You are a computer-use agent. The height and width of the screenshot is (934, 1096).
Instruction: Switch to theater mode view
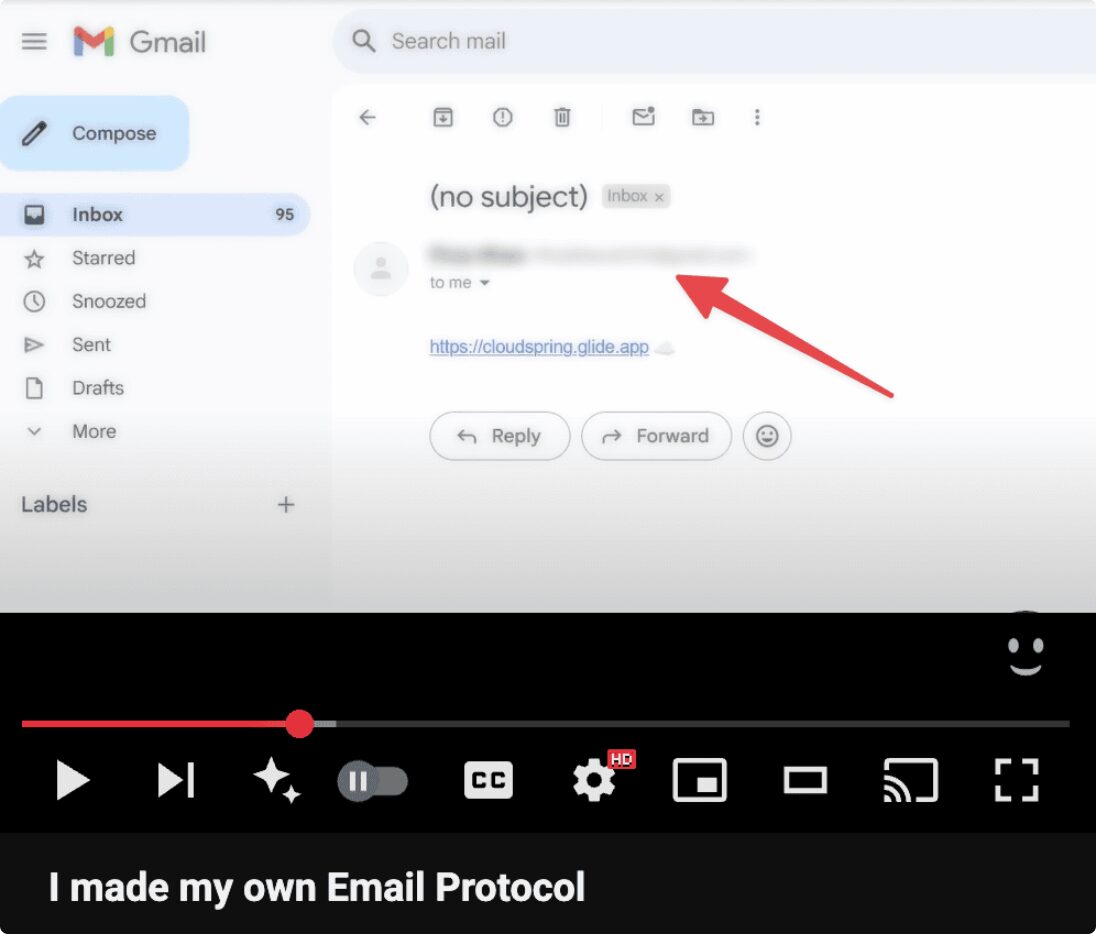tap(805, 780)
